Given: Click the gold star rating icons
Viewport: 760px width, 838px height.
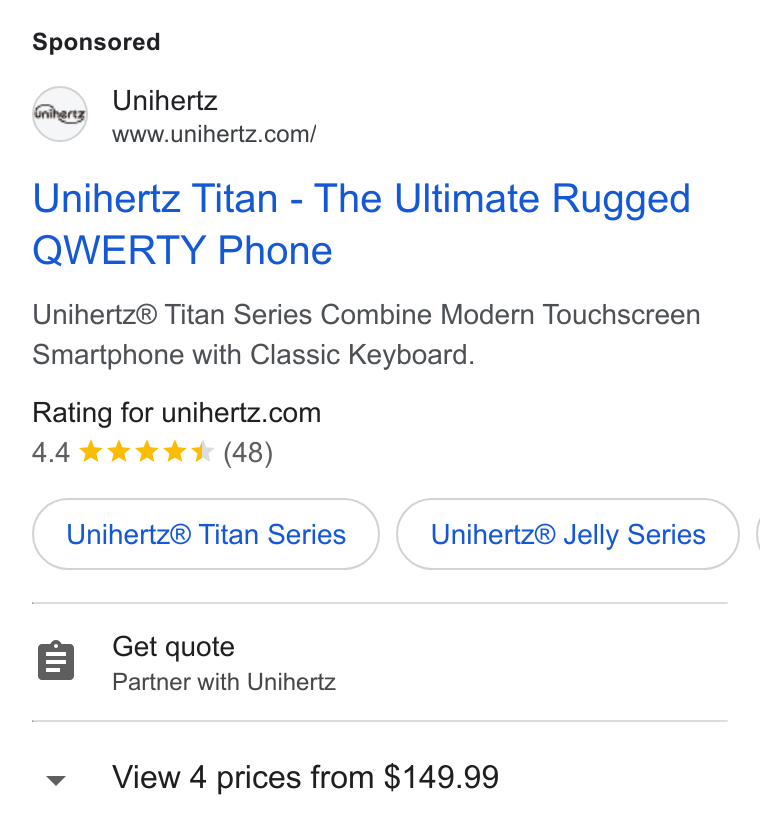Looking at the screenshot, I should (x=146, y=452).
